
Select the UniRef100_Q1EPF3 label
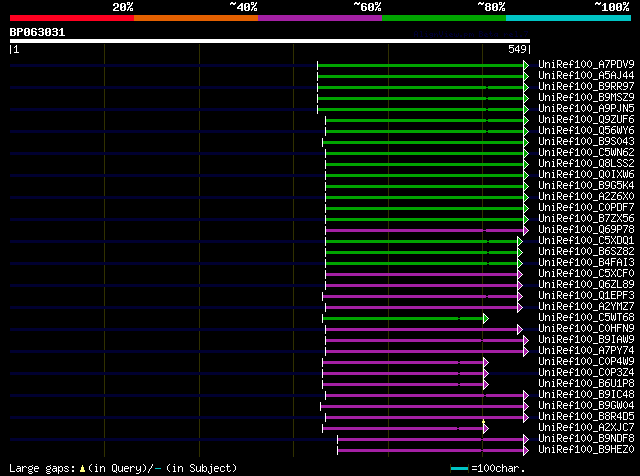point(586,296)
